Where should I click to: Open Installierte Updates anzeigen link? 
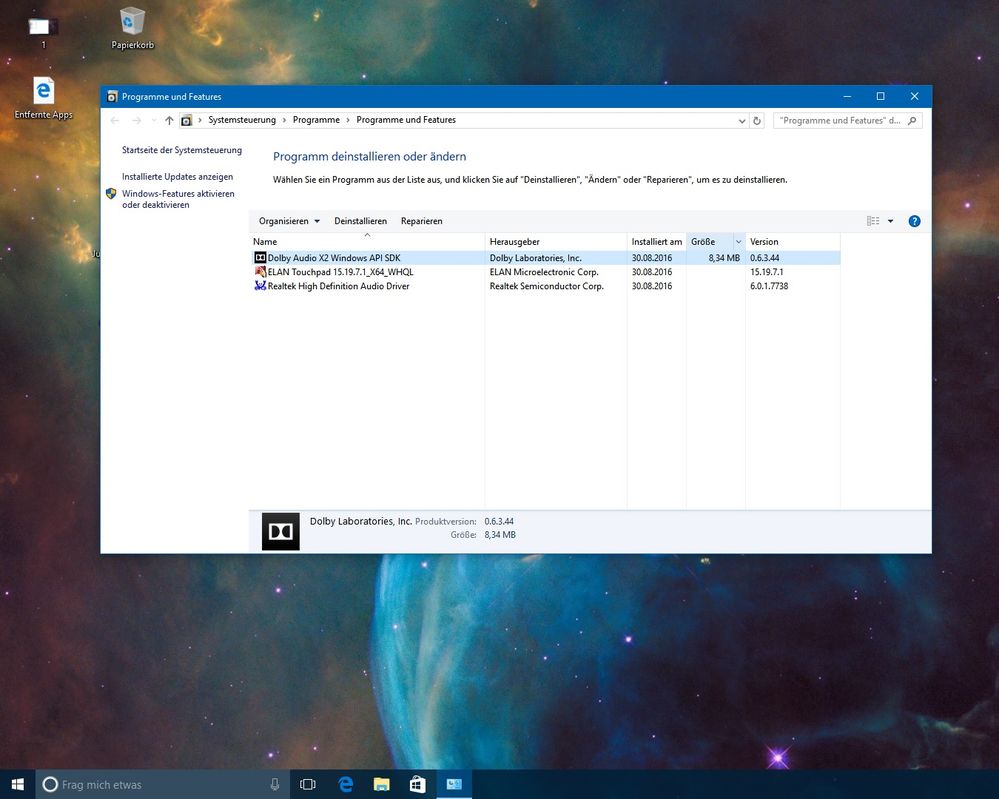click(177, 176)
